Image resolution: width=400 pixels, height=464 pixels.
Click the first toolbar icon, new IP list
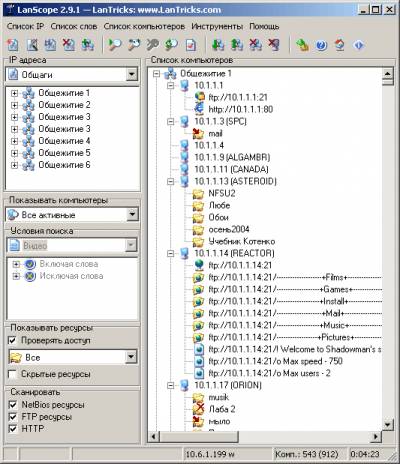coord(13,45)
